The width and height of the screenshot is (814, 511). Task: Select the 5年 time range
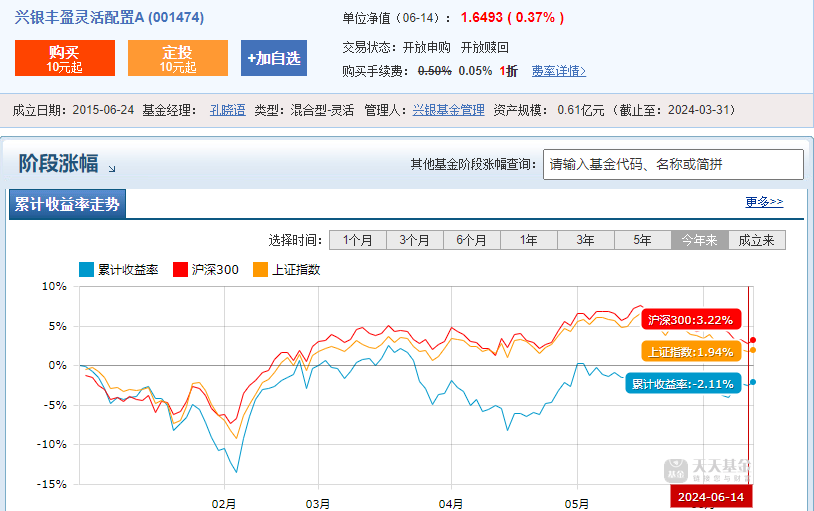point(642,240)
